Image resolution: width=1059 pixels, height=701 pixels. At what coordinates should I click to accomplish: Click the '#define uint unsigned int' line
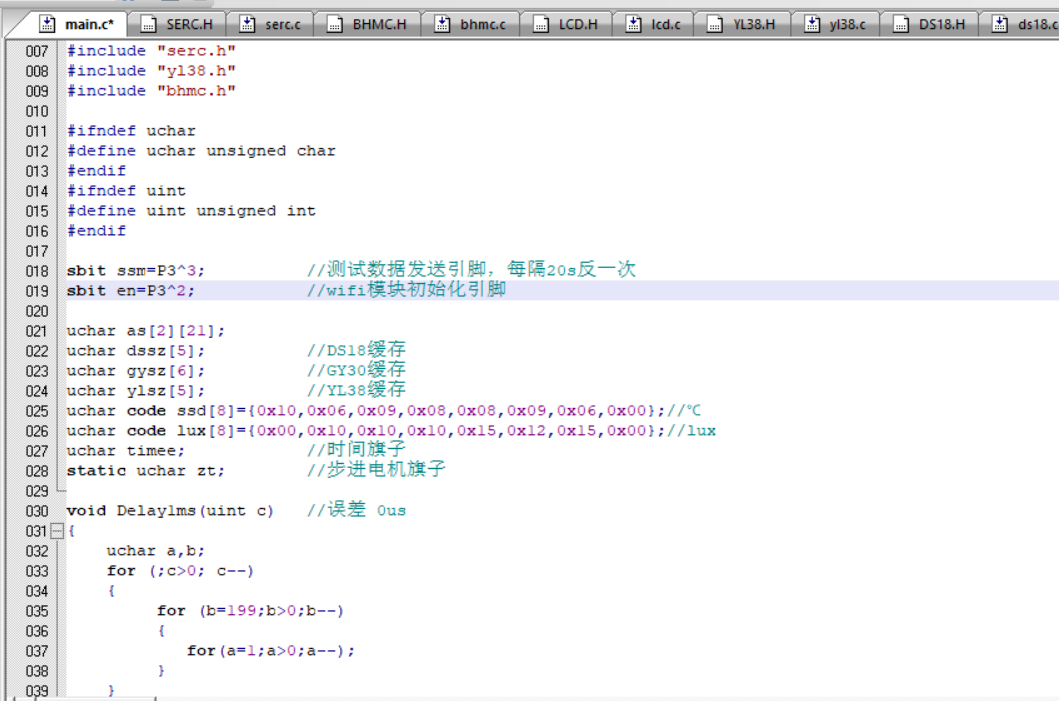pos(191,211)
